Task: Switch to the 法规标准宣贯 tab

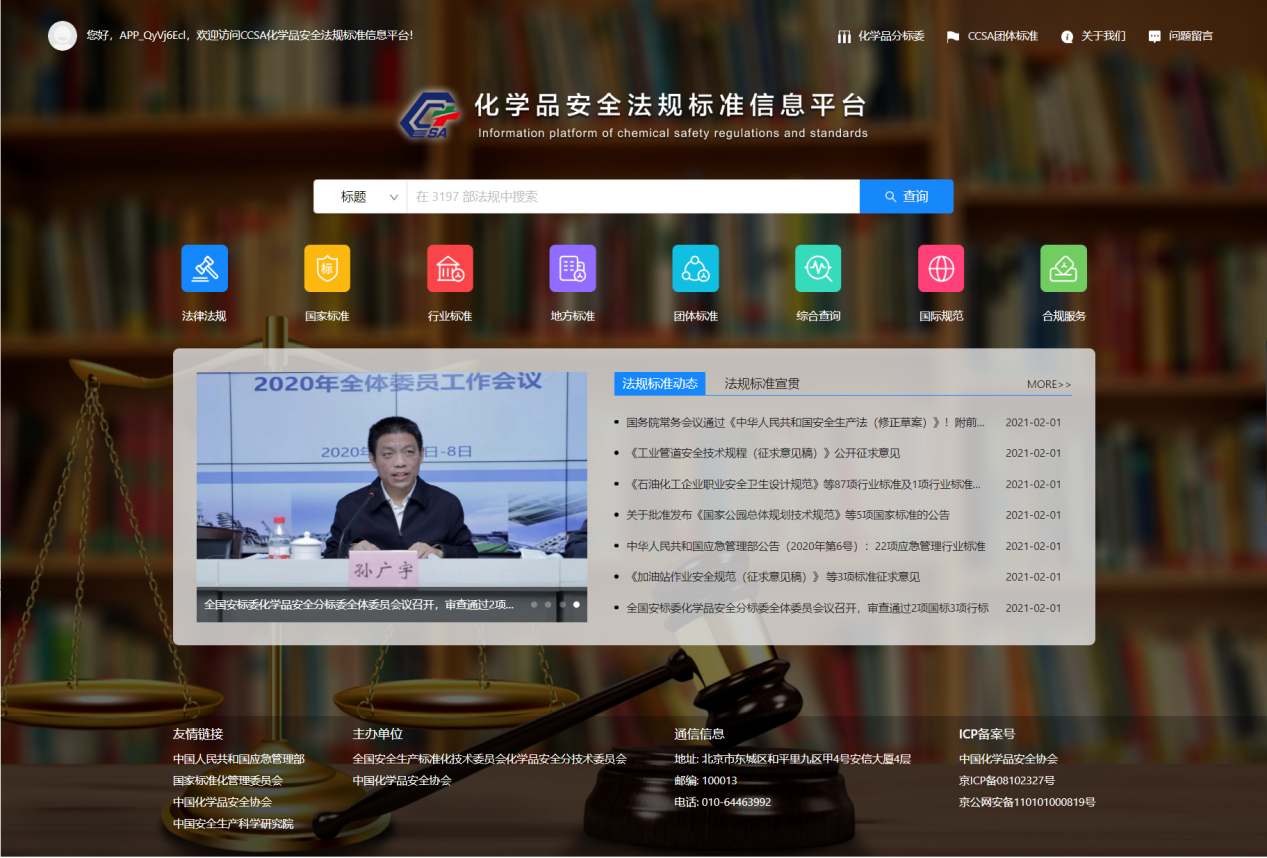Action: [x=762, y=384]
